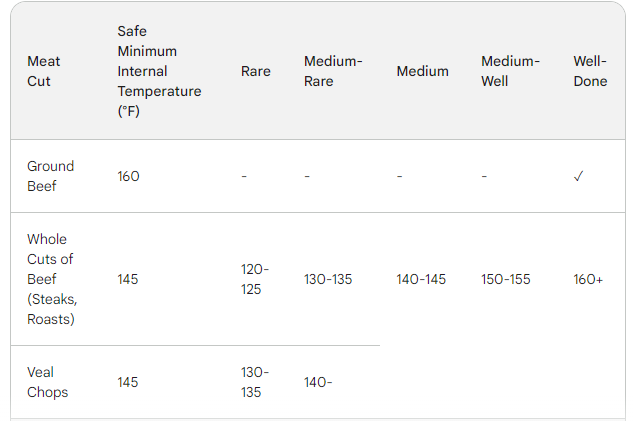Select the 160 temperature for Ground Beef
634x421 pixels.
(128, 176)
